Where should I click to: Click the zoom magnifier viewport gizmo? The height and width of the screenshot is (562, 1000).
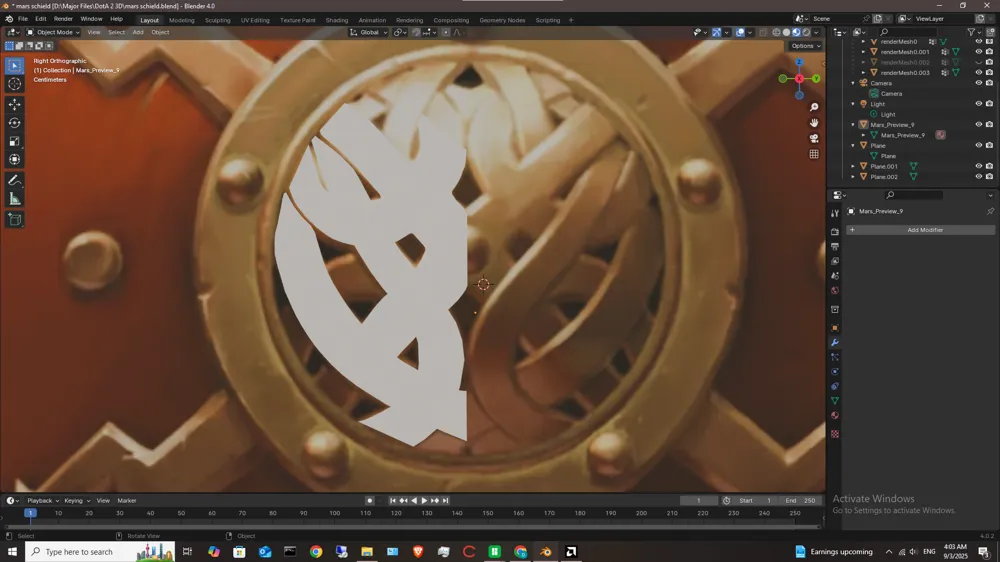(814, 107)
